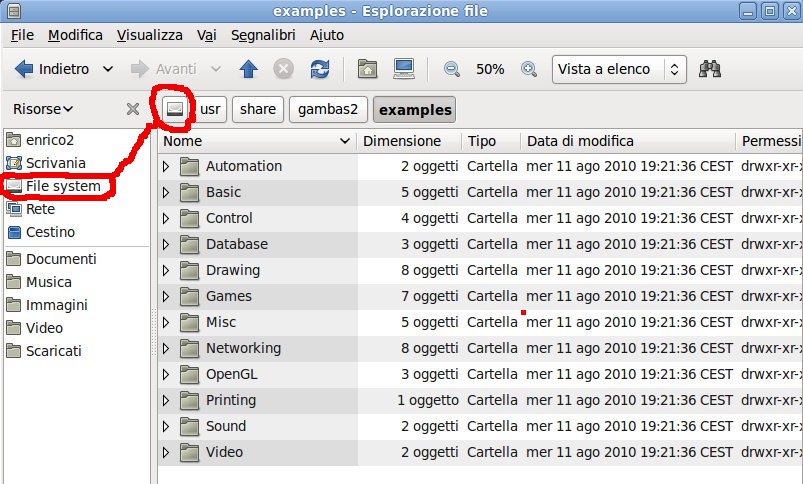Open the Indietro history dropdown arrow
This screenshot has height=484, width=803.
(108, 69)
